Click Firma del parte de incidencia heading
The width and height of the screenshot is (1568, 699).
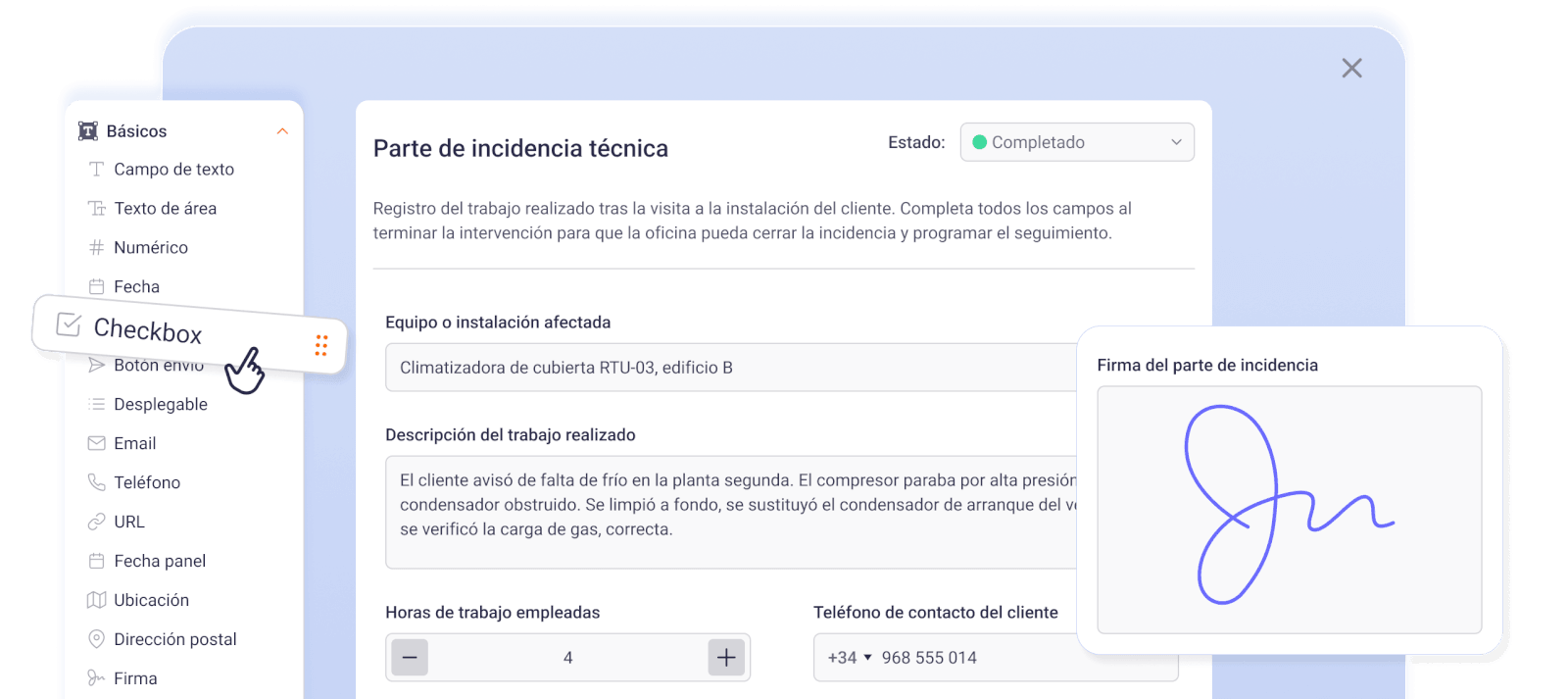(x=1207, y=365)
